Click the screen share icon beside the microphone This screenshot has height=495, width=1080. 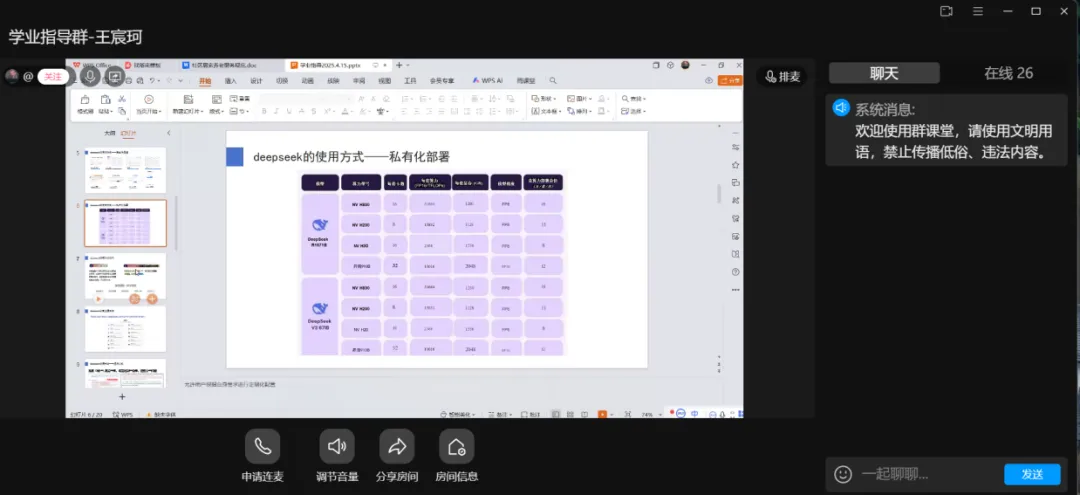tap(115, 77)
